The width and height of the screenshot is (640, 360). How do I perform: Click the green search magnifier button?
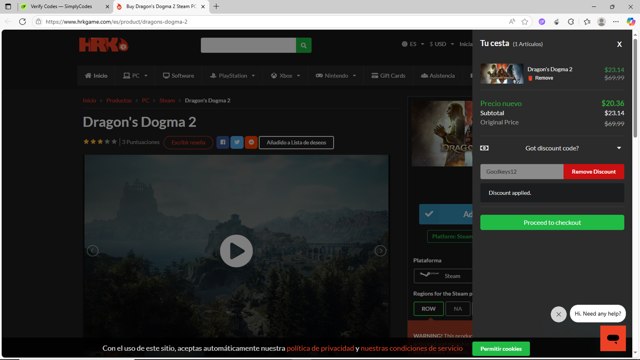pyautogui.click(x=304, y=45)
